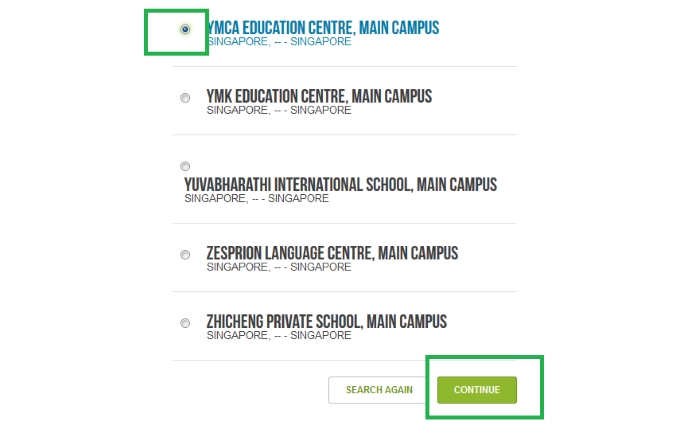
Task: Click the divider line below the YMCA entry
Action: click(345, 67)
